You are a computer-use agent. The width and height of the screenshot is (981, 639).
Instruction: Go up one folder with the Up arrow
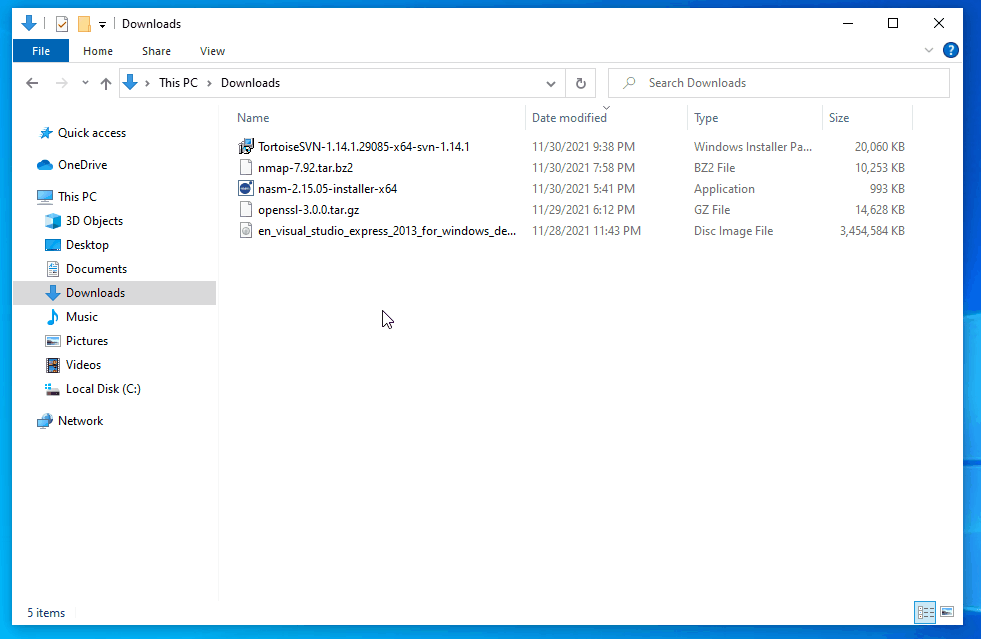(x=106, y=83)
